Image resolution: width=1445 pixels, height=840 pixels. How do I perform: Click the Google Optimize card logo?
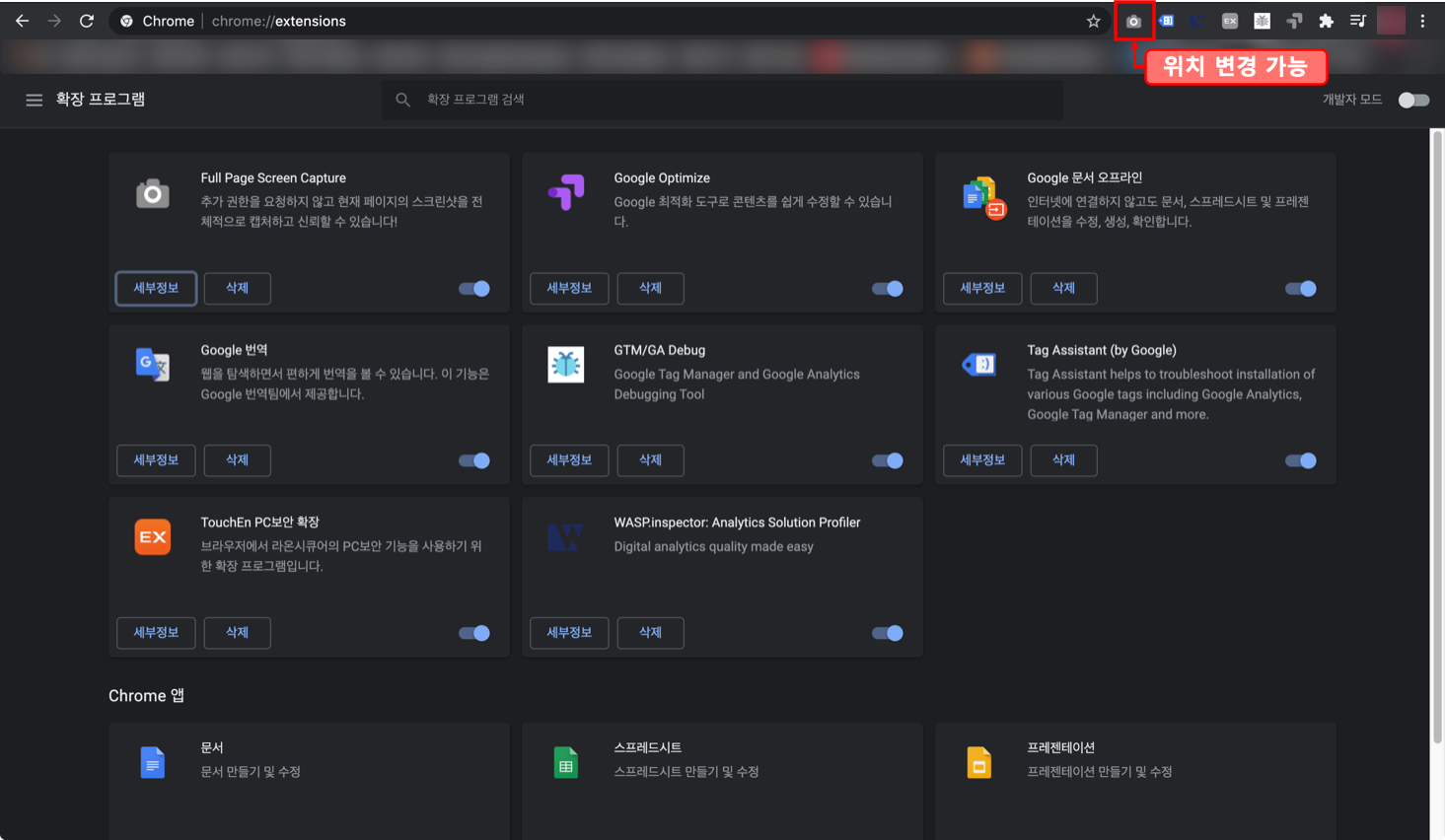click(x=566, y=192)
